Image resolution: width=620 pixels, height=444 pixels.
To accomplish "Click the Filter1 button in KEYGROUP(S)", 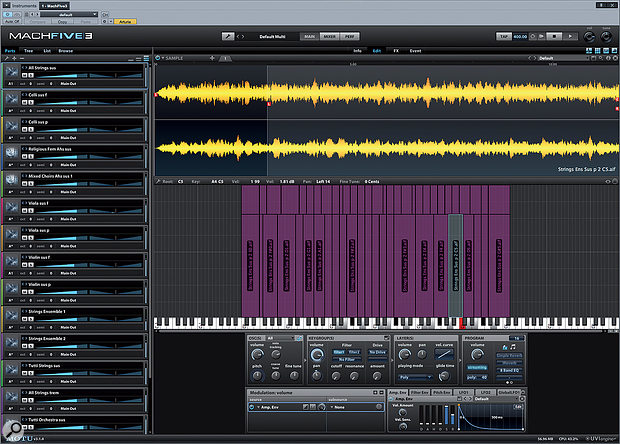I will point(339,352).
